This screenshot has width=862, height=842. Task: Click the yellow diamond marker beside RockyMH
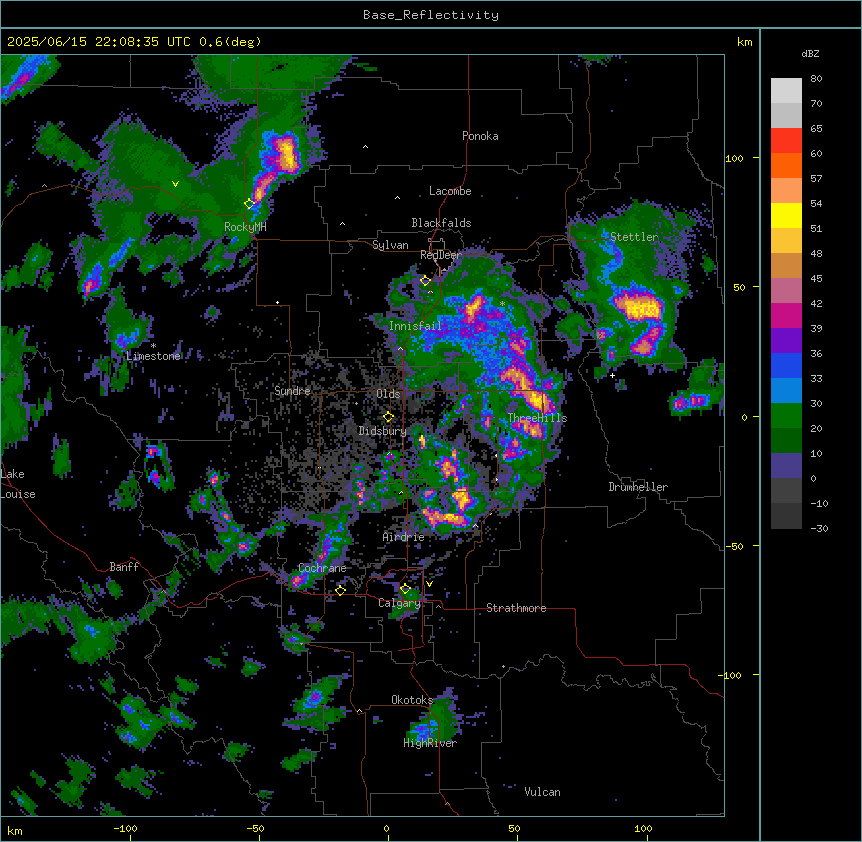pyautogui.click(x=249, y=204)
